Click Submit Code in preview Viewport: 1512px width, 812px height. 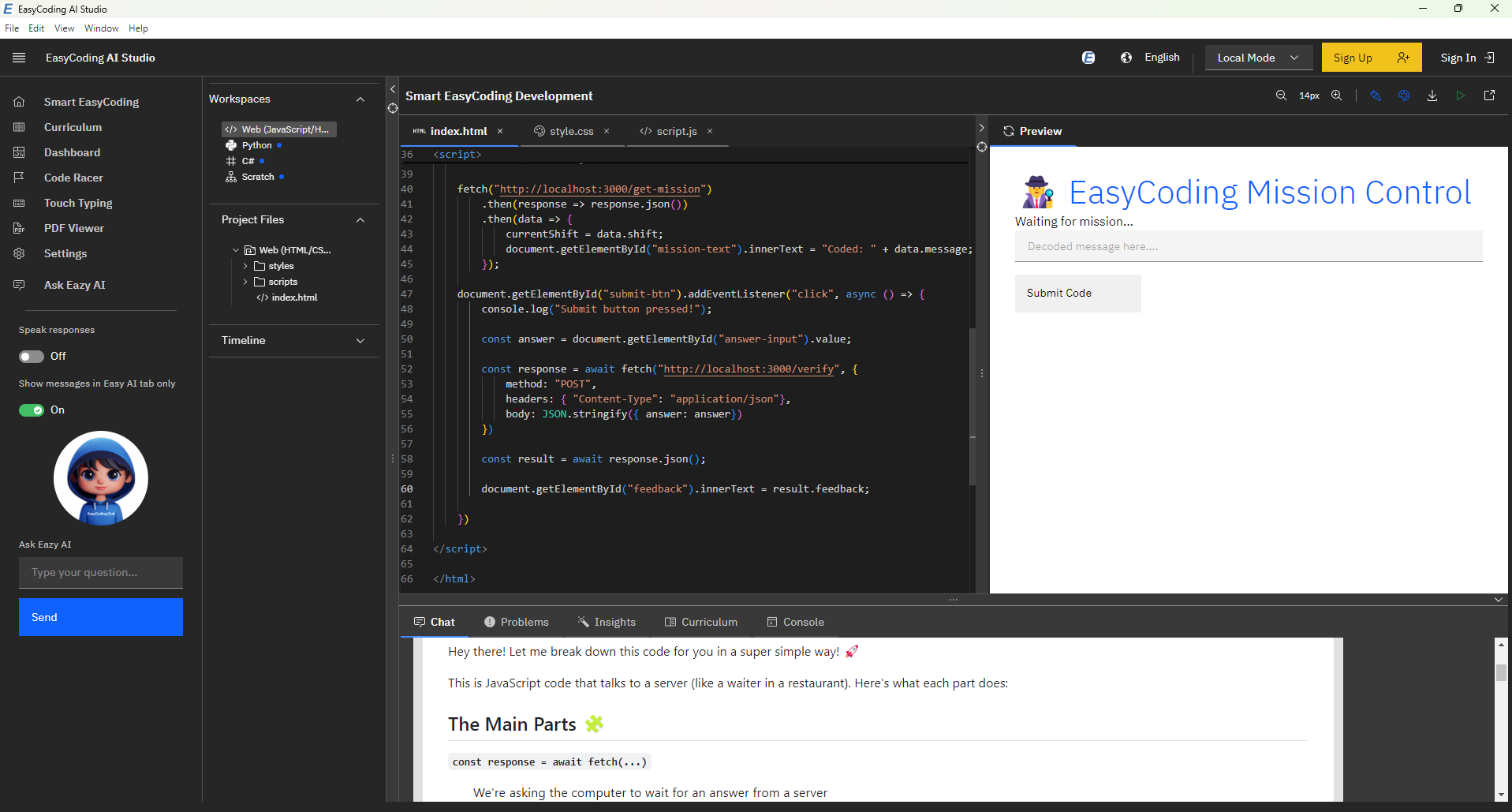[x=1077, y=294]
